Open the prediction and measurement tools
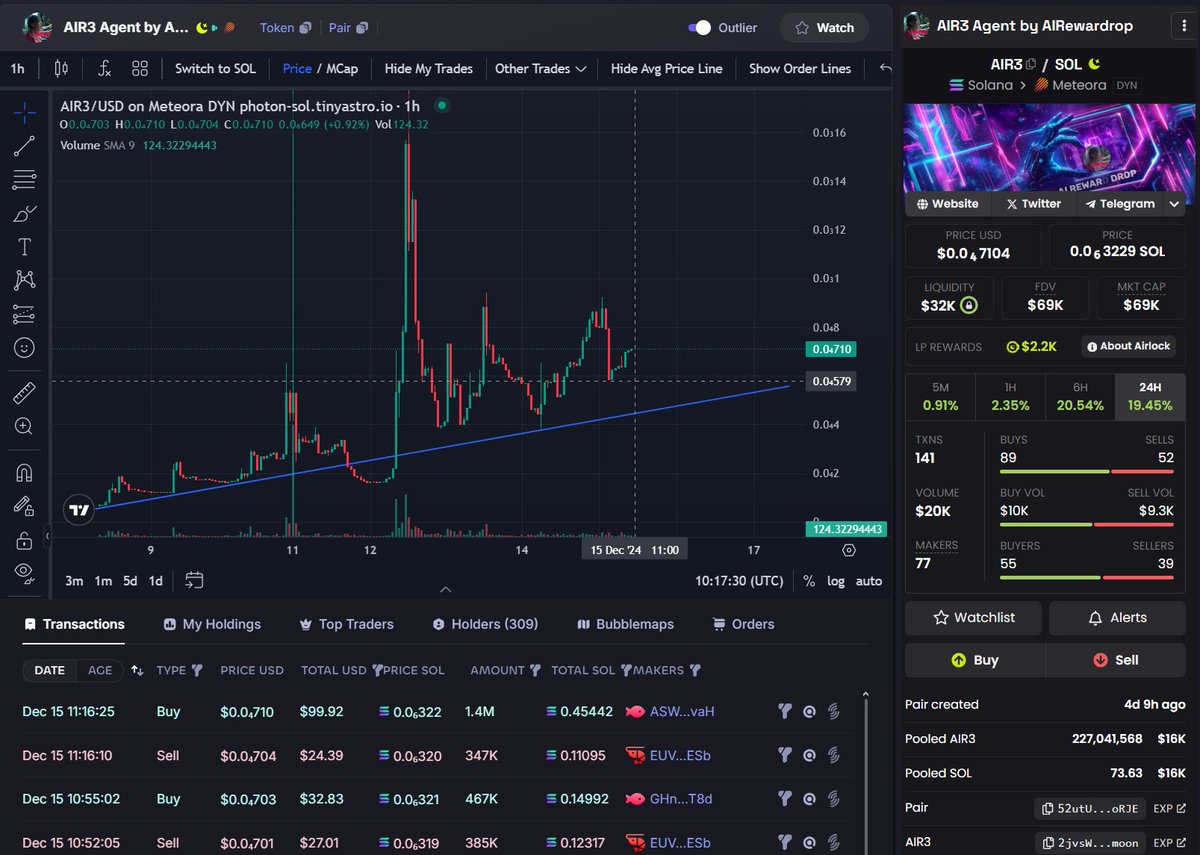This screenshot has height=855, width=1200. (24, 314)
